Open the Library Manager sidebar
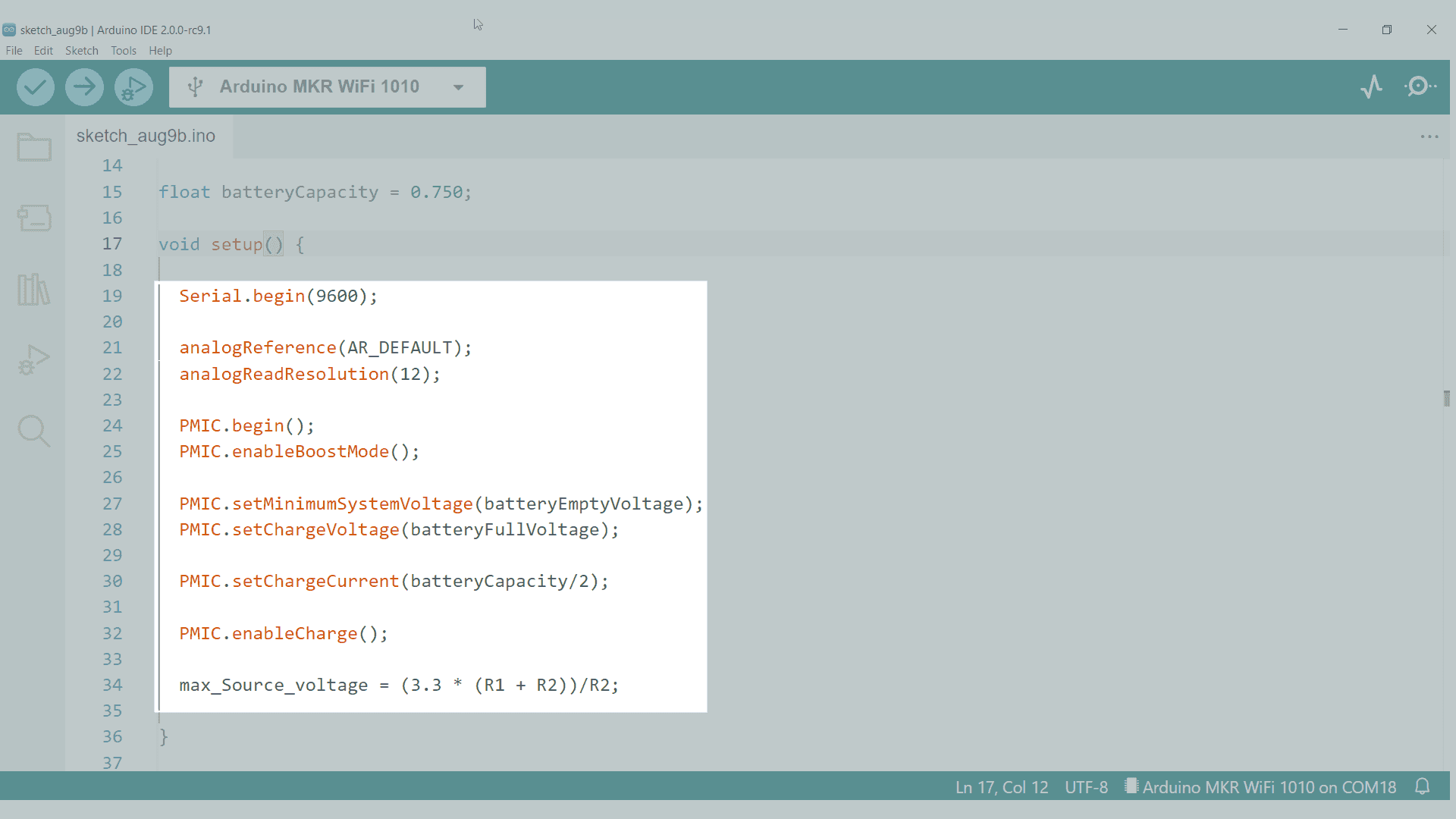Screen dimensions: 1456x819 pyautogui.click(x=34, y=290)
